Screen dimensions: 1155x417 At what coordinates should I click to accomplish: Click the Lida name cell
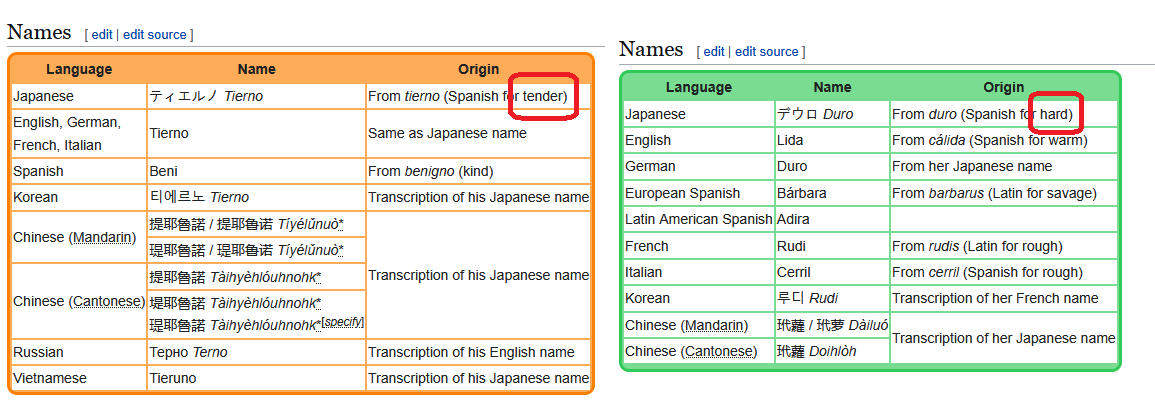click(832, 140)
